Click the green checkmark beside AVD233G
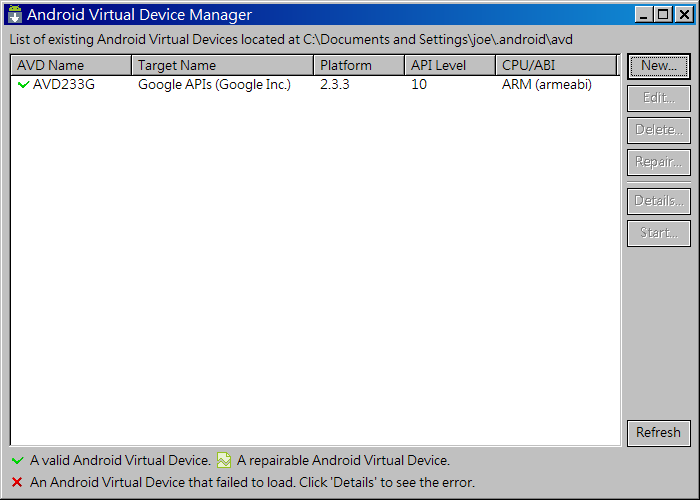The height and width of the screenshot is (500, 700). [x=23, y=85]
